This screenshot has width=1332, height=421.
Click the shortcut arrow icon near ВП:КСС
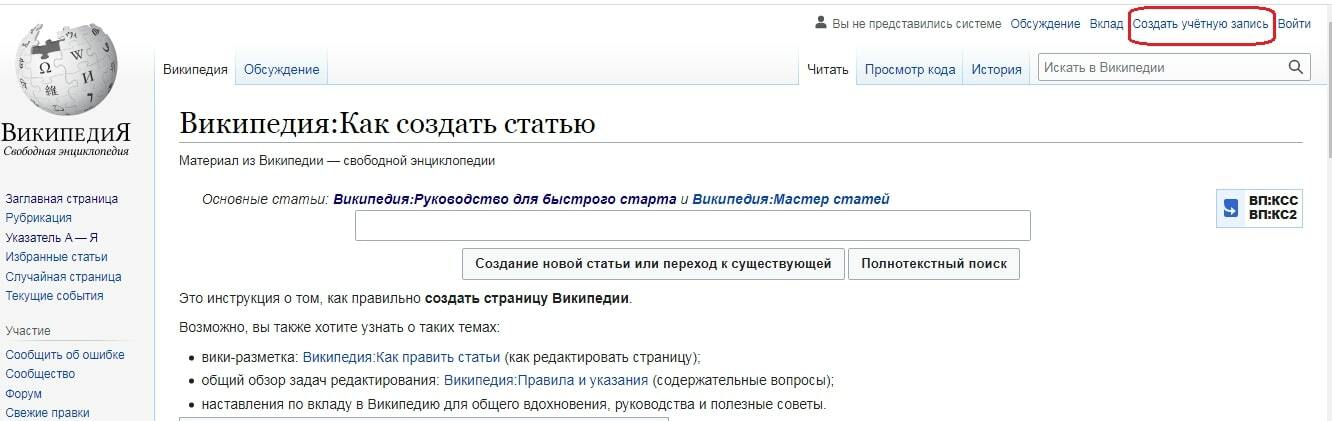point(1231,209)
